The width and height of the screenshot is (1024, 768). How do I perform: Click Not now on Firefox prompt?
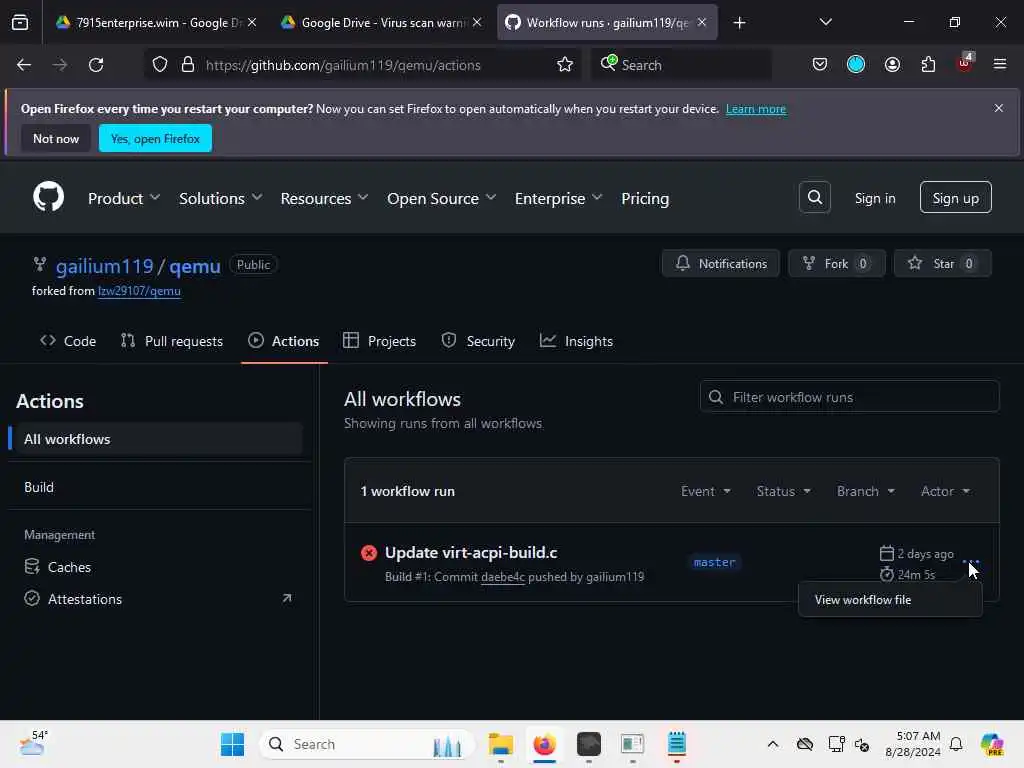[x=56, y=138]
